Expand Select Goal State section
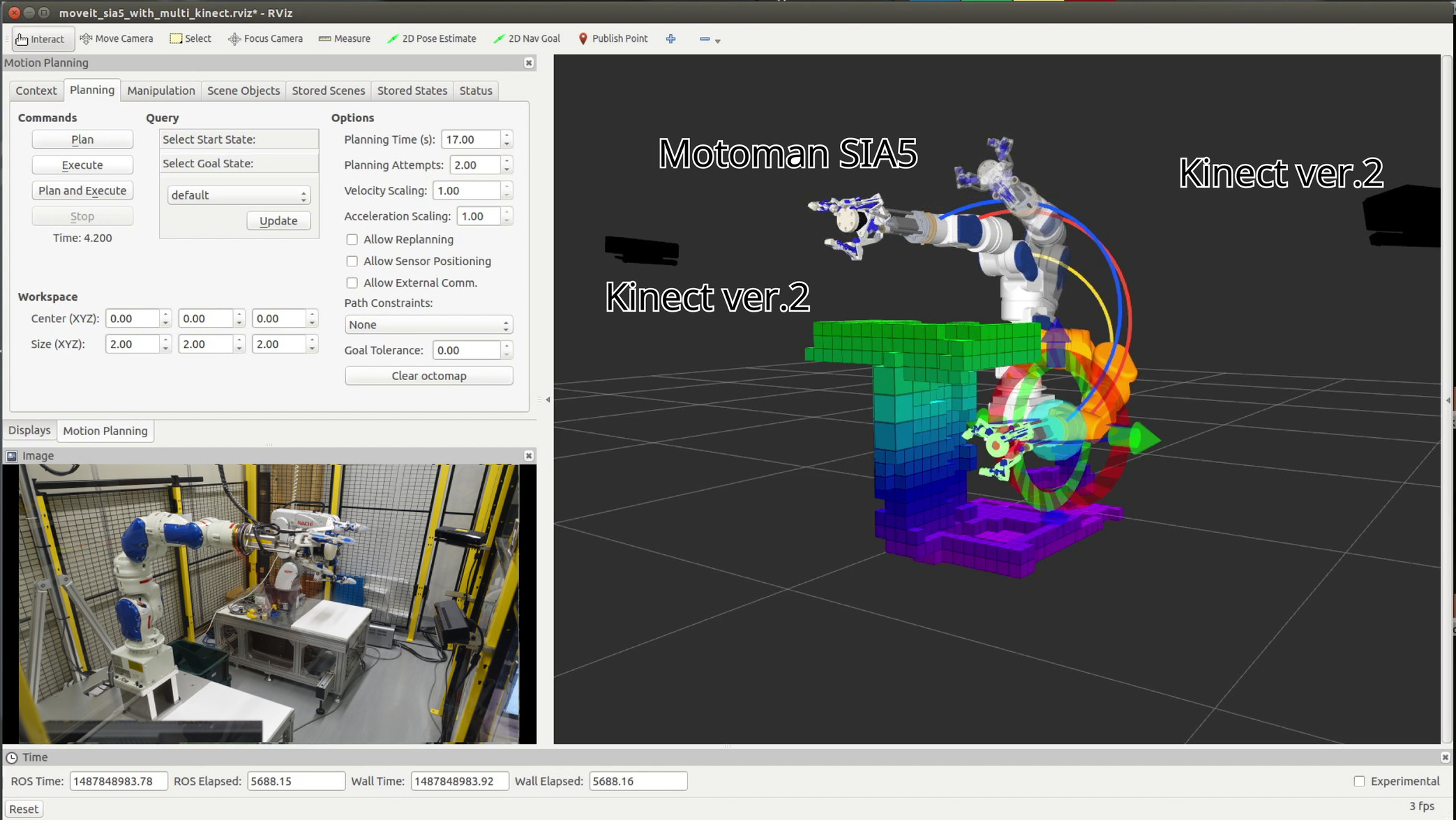This screenshot has width=1456, height=820. click(x=239, y=163)
